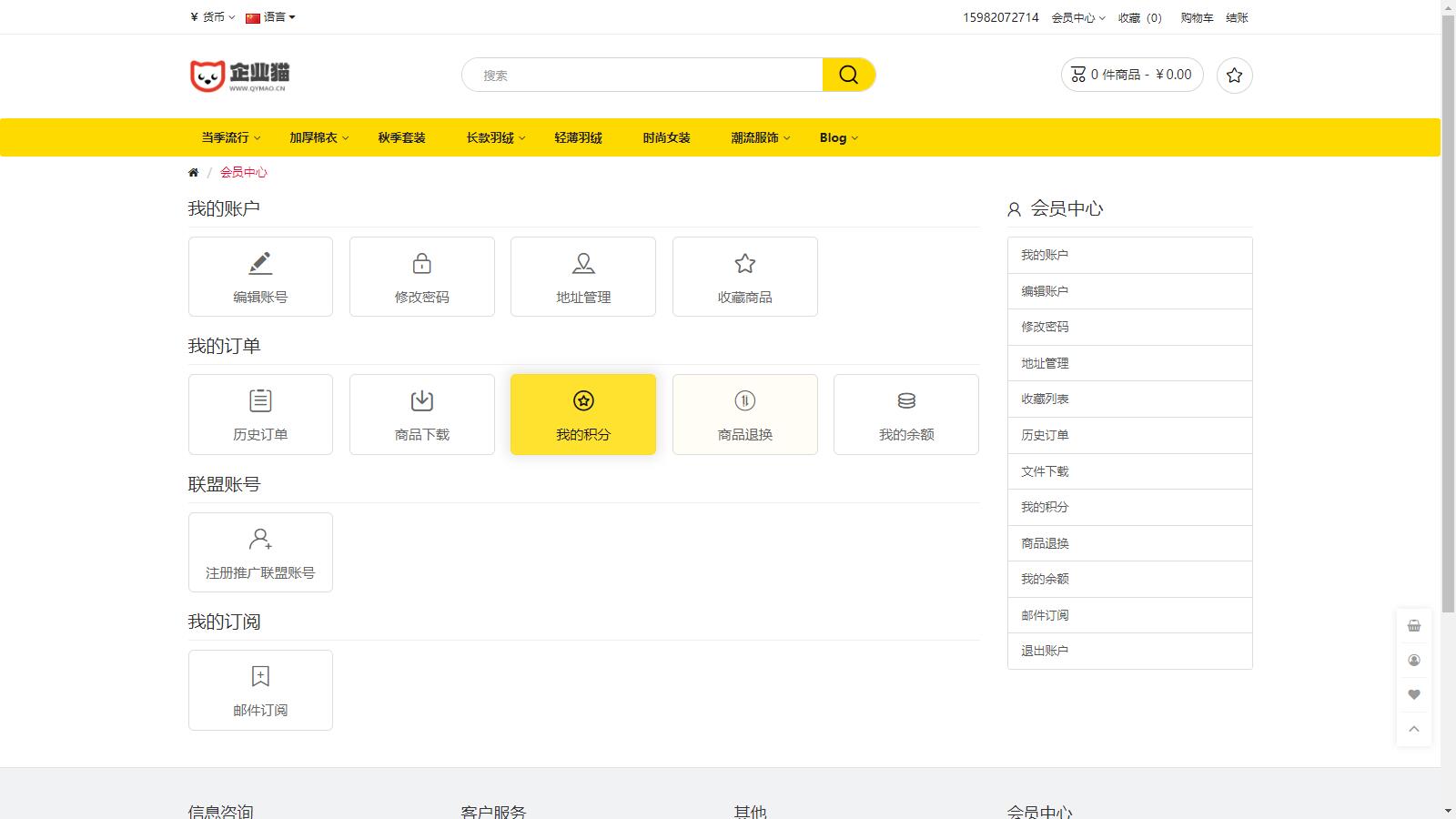Expand the Blog navigation dropdown

click(x=834, y=137)
